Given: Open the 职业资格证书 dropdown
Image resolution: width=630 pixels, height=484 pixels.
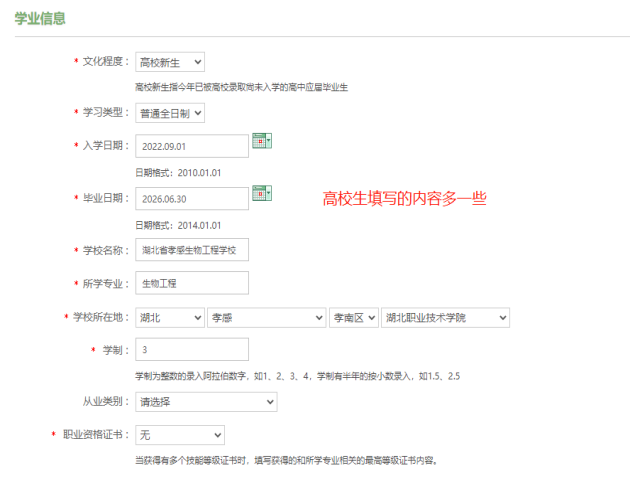Looking at the screenshot, I should click(179, 435).
